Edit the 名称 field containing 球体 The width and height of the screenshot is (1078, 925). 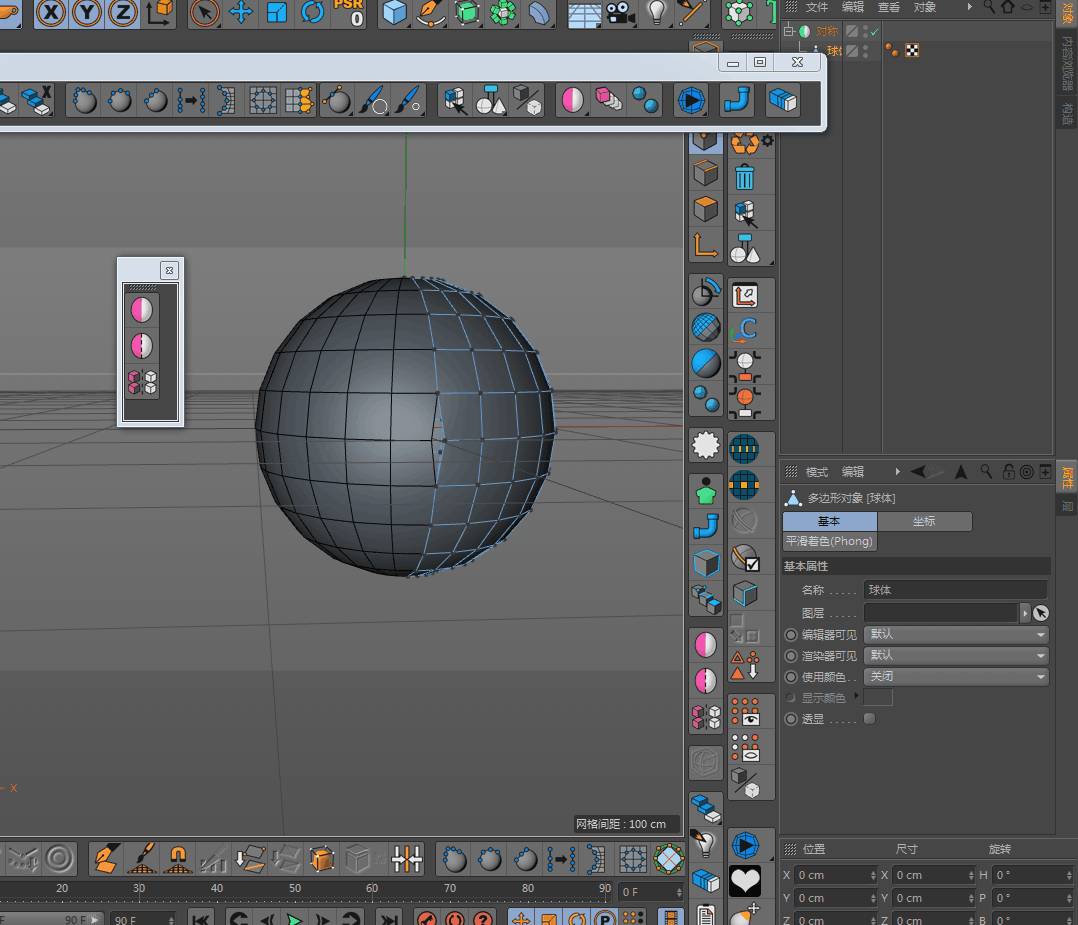coord(956,590)
